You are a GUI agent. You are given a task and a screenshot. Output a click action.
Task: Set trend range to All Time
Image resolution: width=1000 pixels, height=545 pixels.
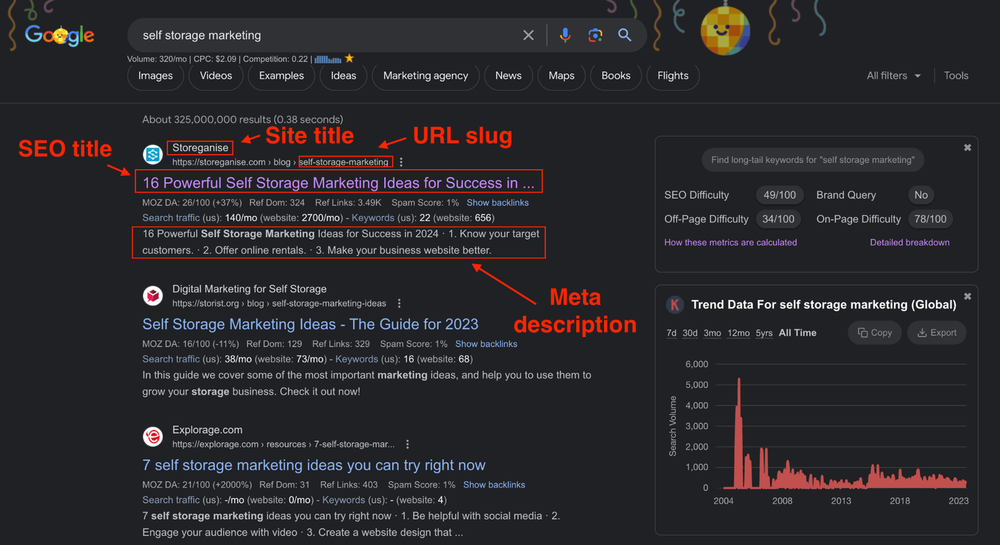797,333
